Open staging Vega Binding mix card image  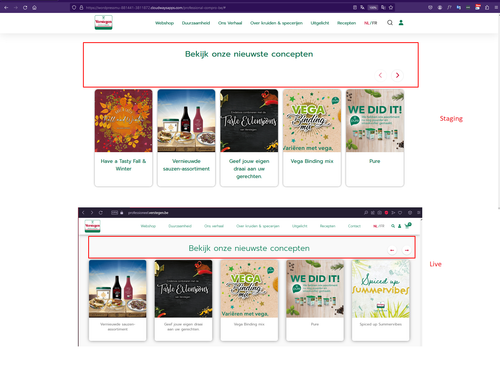[312, 121]
